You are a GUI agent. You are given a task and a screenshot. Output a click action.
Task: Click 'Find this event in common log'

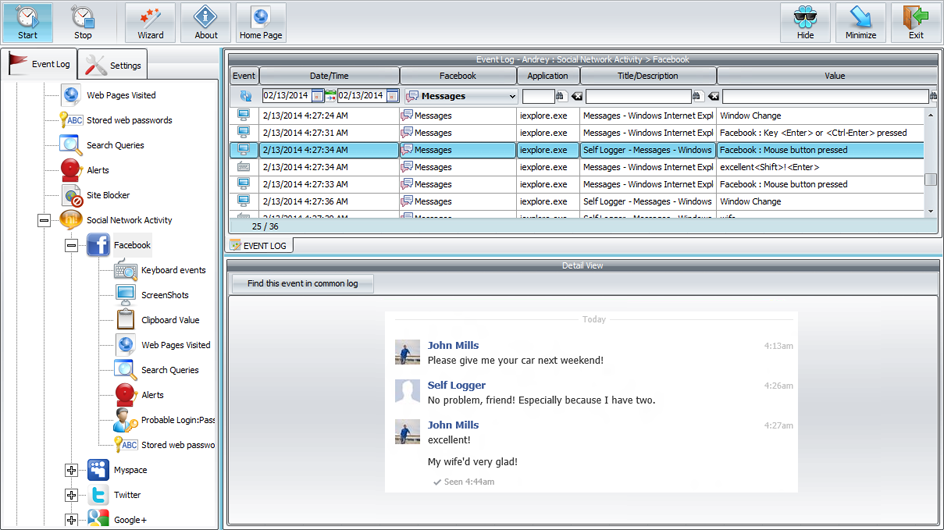pos(302,284)
